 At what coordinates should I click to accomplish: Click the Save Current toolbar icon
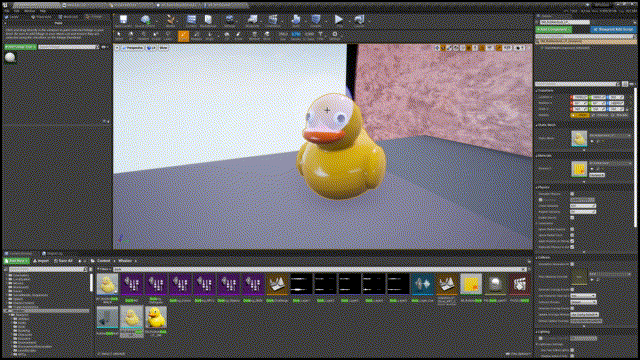pos(123,20)
